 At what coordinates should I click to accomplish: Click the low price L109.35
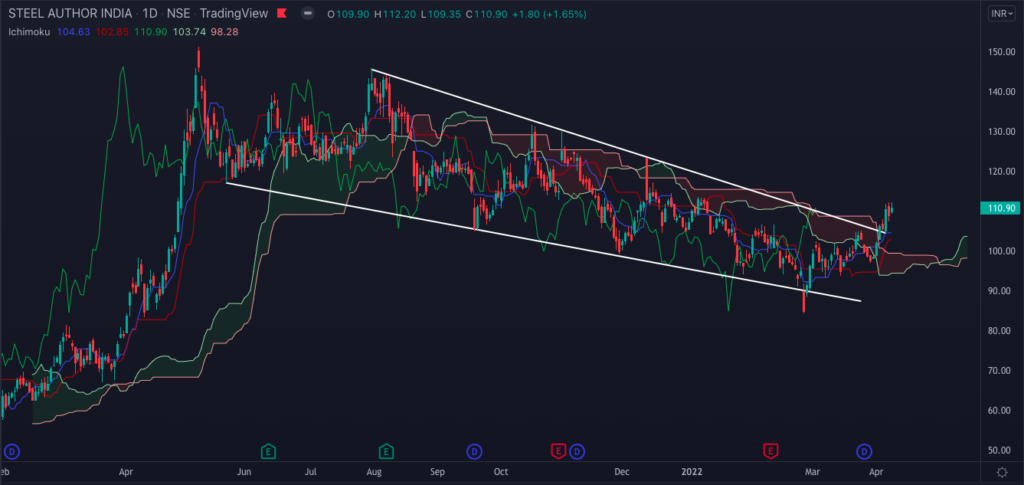pos(441,14)
